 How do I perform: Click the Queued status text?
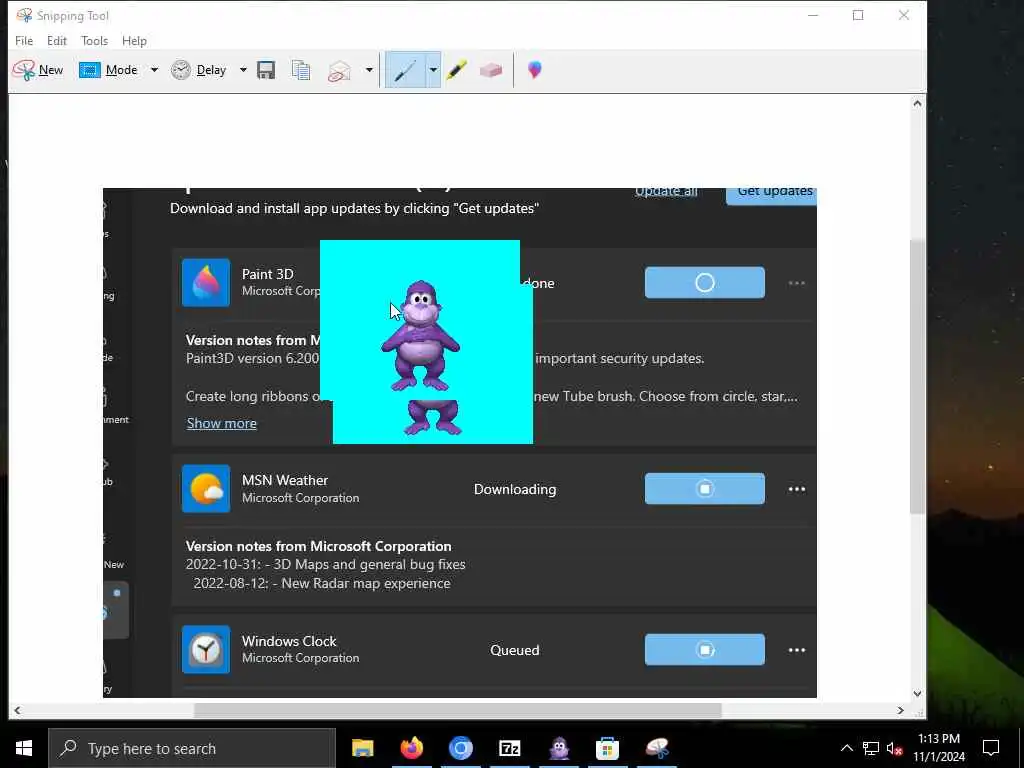click(x=515, y=650)
